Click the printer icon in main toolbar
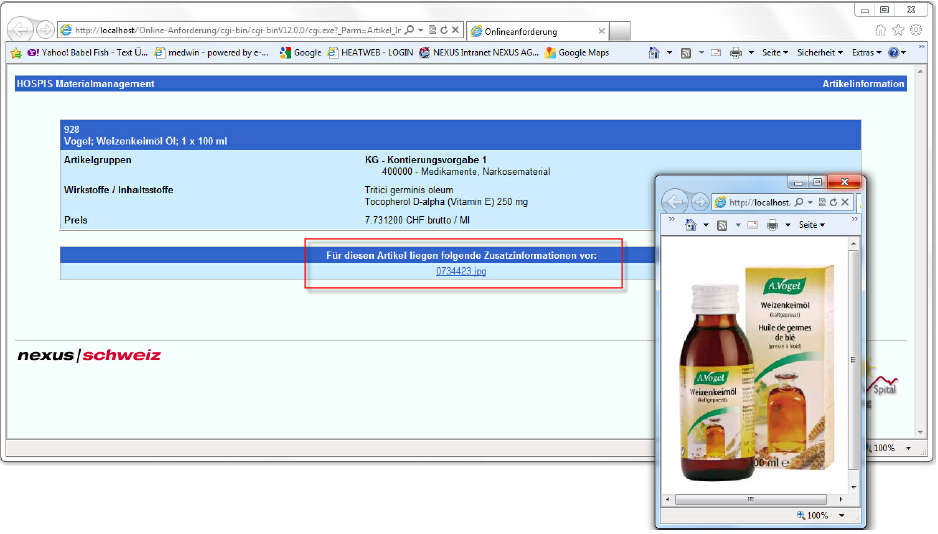 [735, 52]
